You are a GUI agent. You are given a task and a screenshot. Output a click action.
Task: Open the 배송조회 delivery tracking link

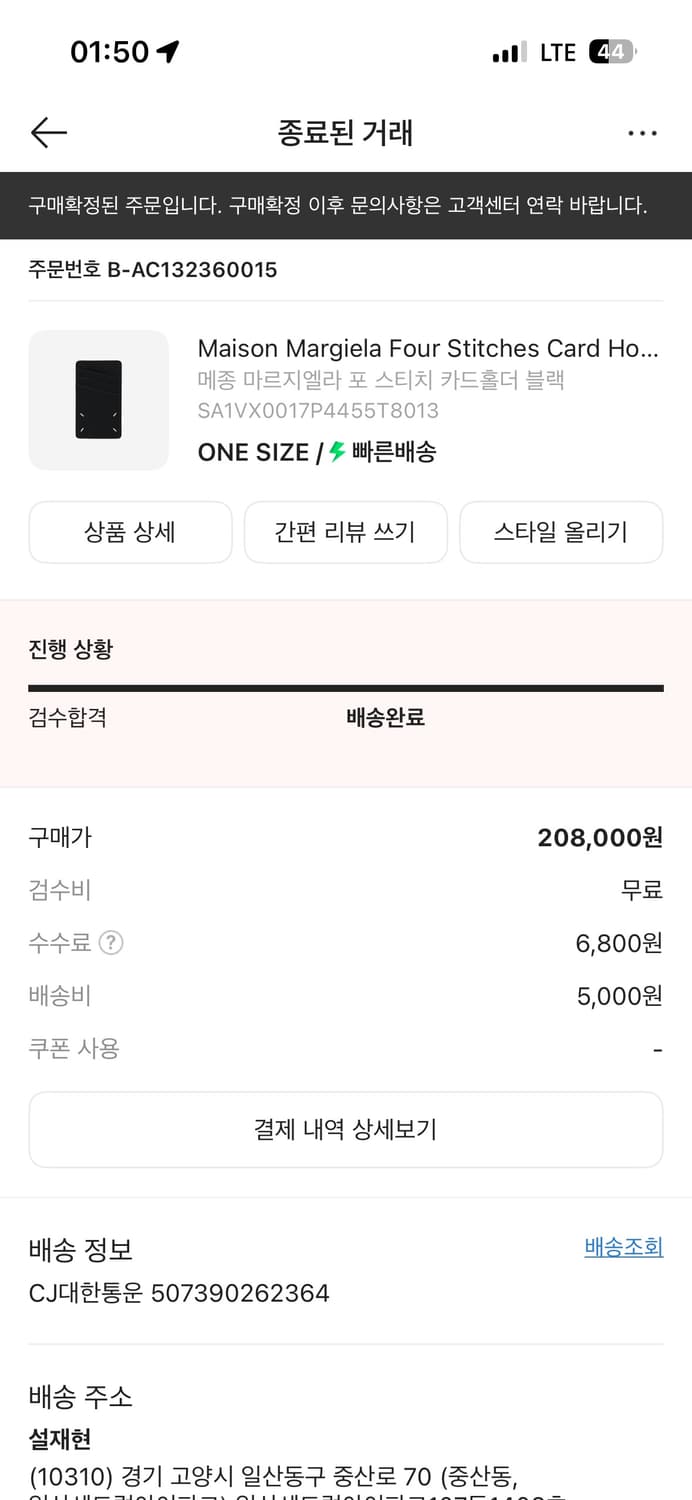pos(623,1247)
